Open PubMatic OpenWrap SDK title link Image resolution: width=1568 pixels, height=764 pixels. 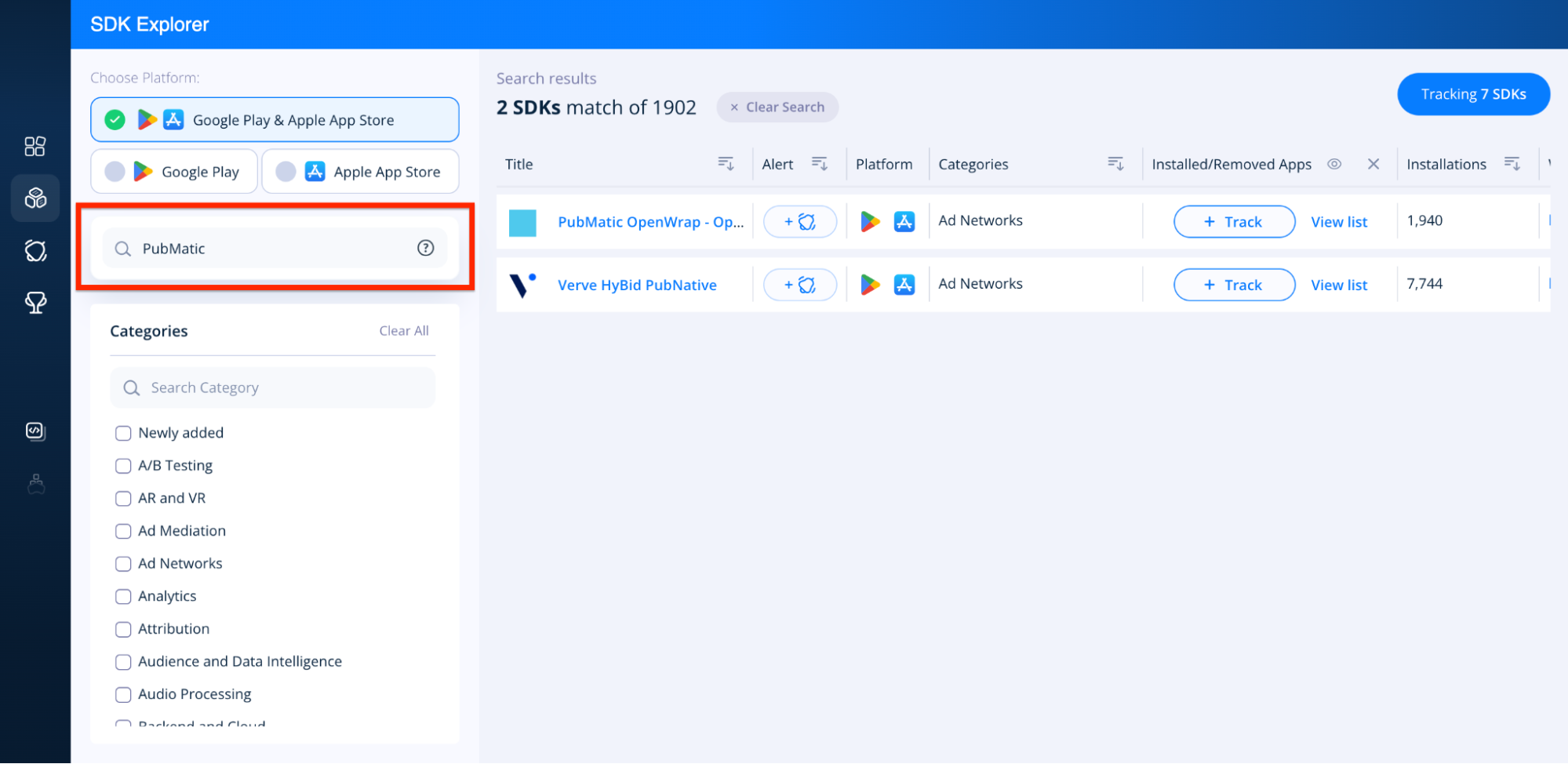pos(651,222)
